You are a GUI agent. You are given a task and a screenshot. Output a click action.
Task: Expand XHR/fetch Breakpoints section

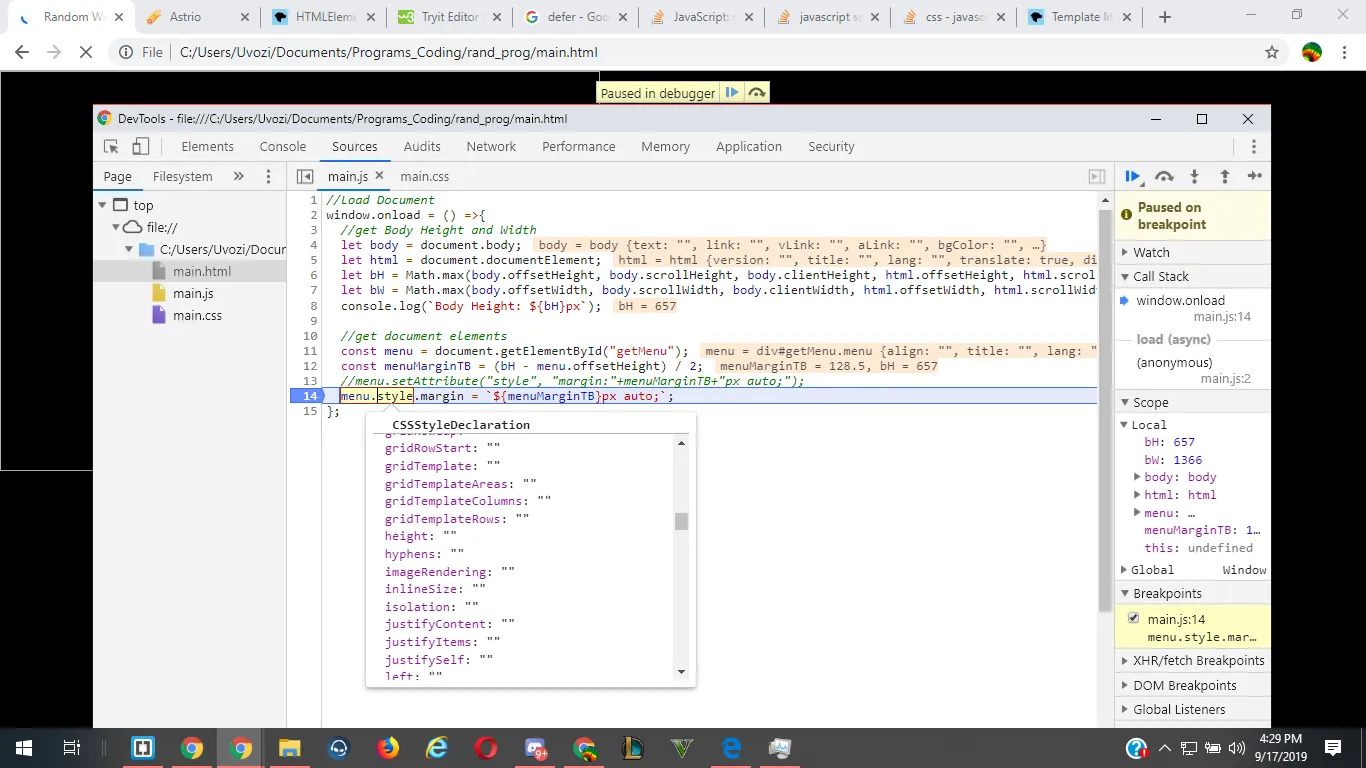coord(1198,660)
